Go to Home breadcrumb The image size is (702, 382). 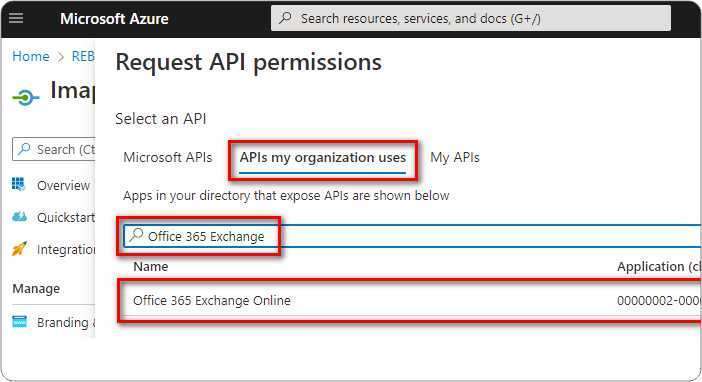pyautogui.click(x=31, y=56)
